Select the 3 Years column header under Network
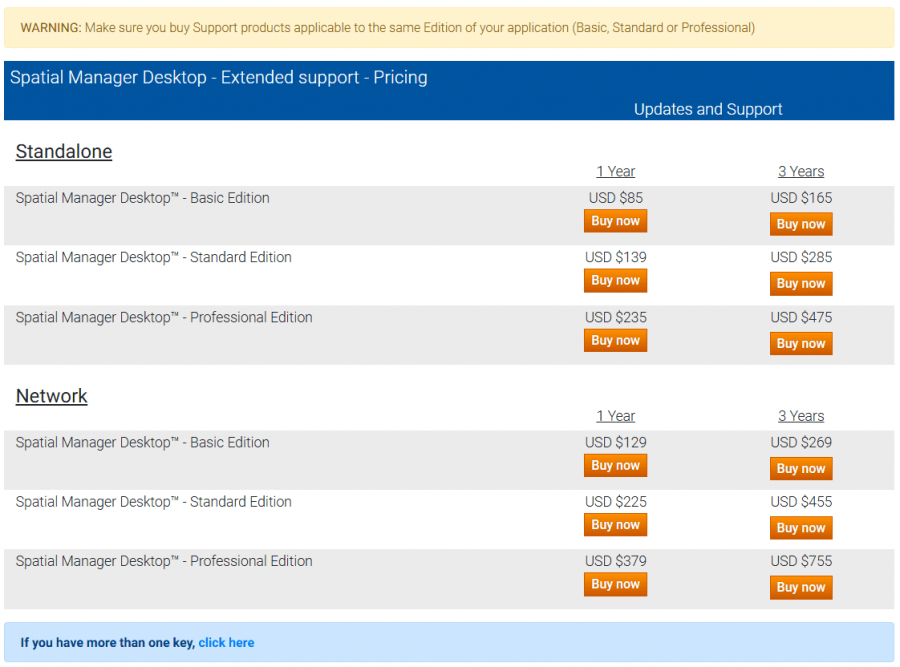 coord(801,415)
